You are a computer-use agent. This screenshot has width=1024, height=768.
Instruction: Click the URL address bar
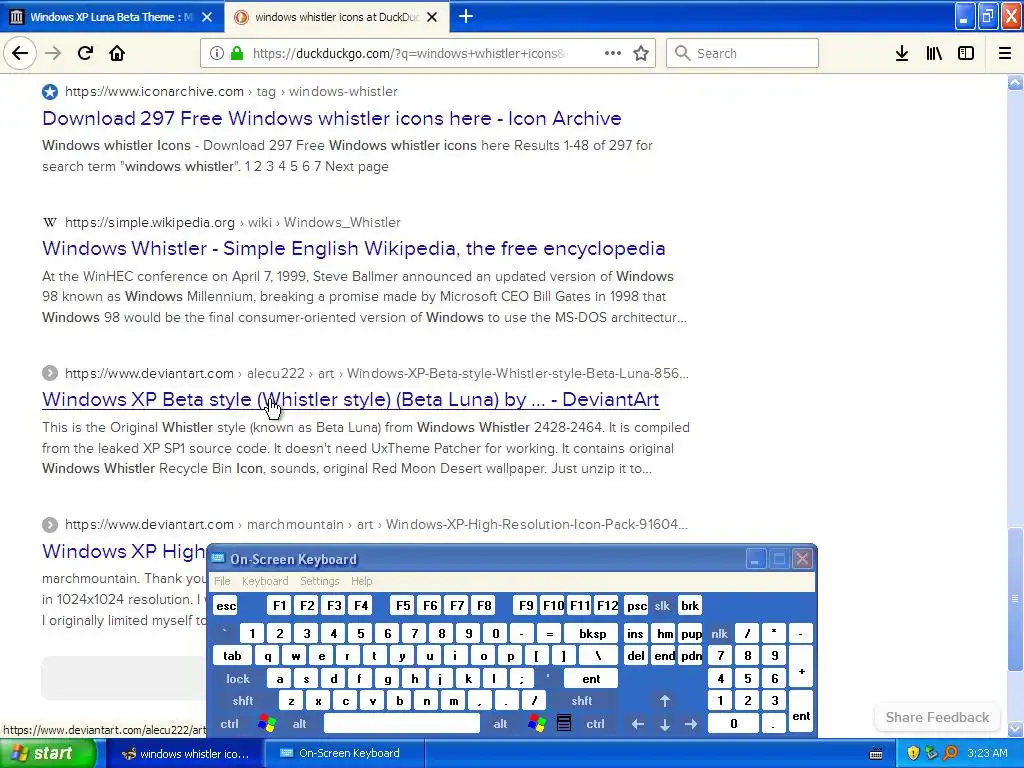coord(409,53)
